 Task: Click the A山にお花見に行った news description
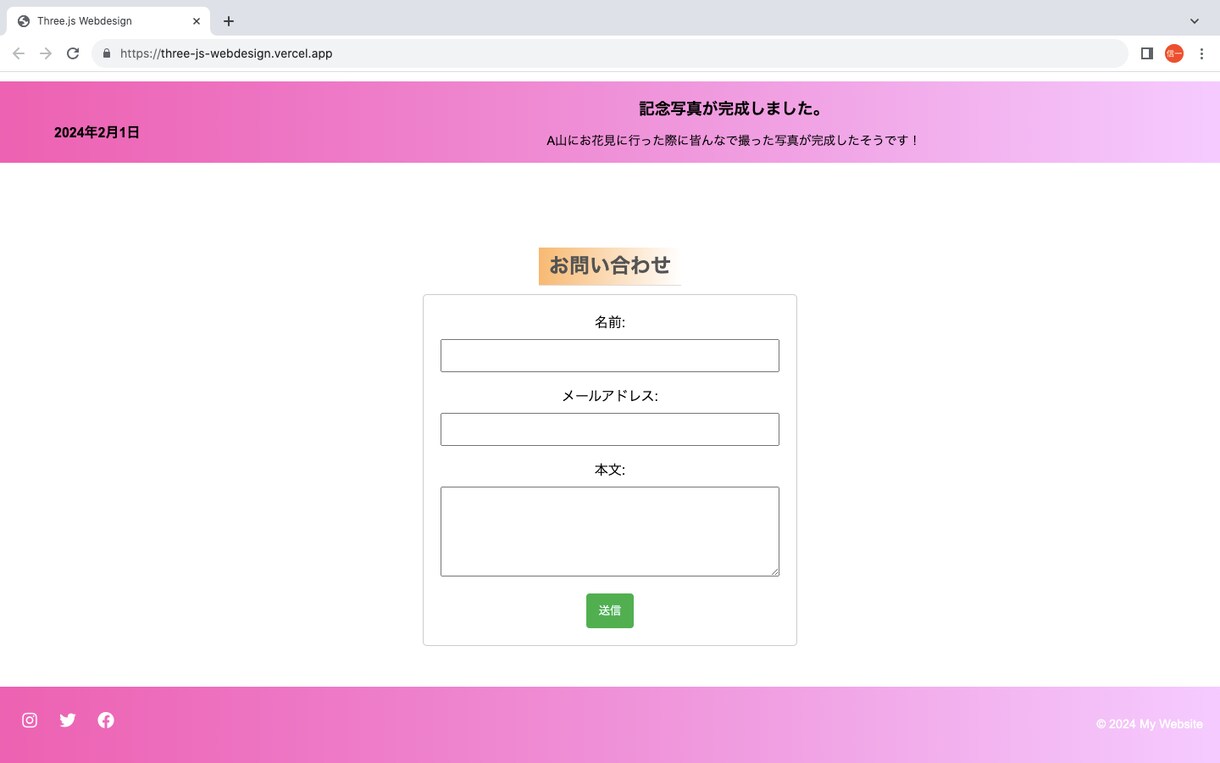[732, 141]
